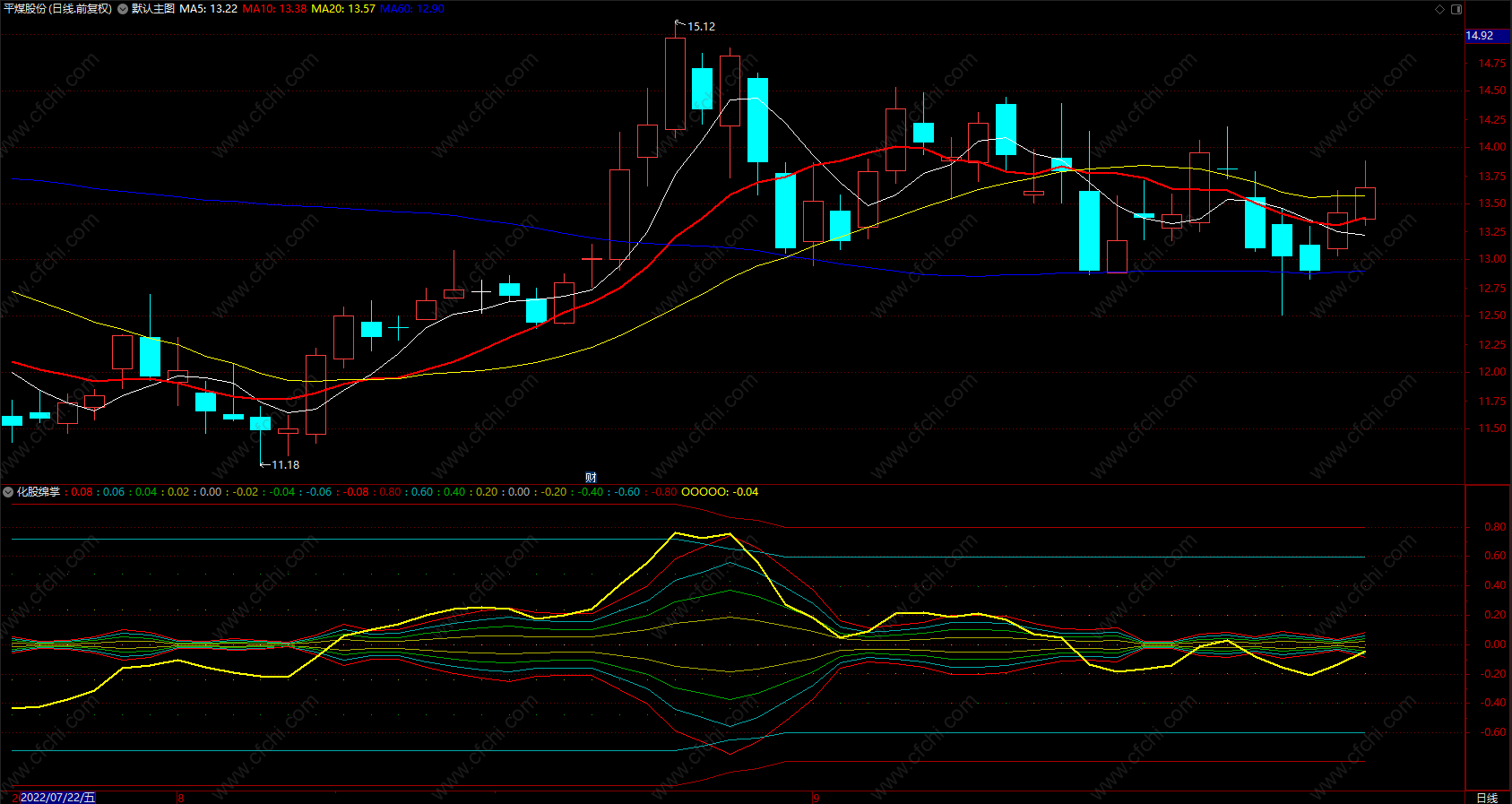This screenshot has width=1512, height=804.
Task: Click the 财 financial marker icon
Action: coord(591,478)
